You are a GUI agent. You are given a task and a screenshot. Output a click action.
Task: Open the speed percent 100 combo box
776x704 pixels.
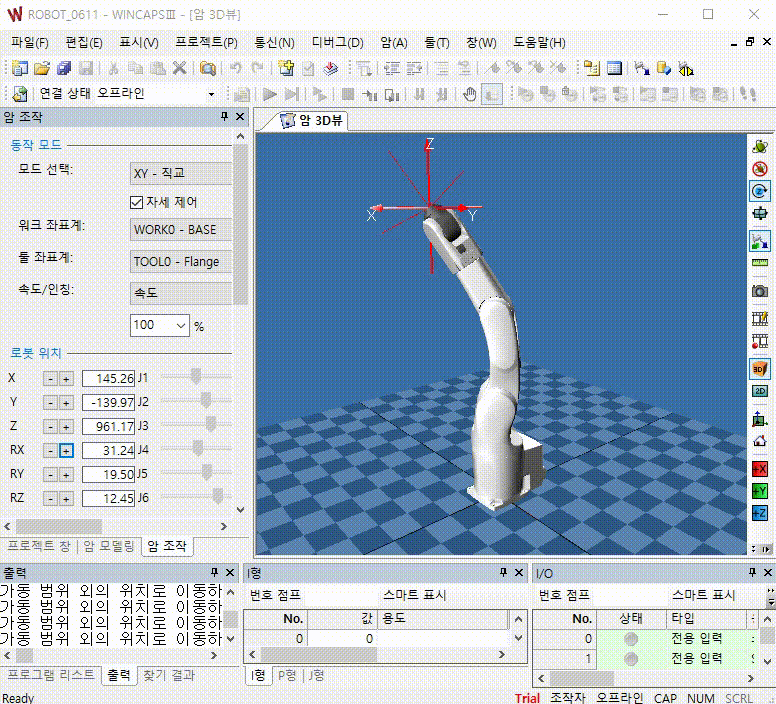click(x=160, y=325)
